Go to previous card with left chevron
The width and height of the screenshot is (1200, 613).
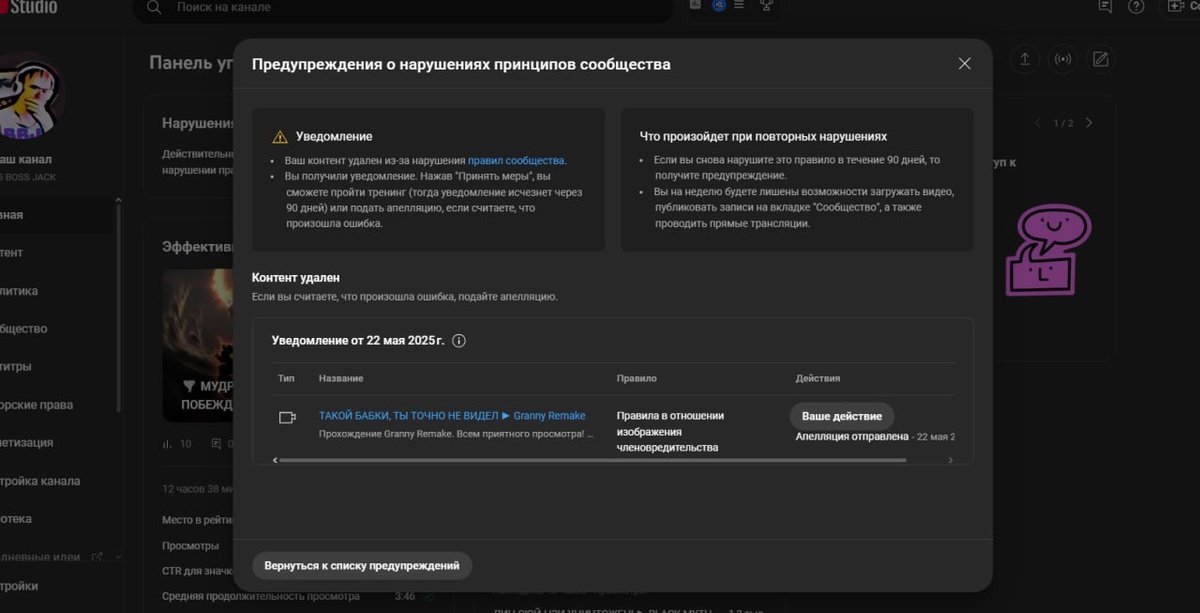point(1037,123)
